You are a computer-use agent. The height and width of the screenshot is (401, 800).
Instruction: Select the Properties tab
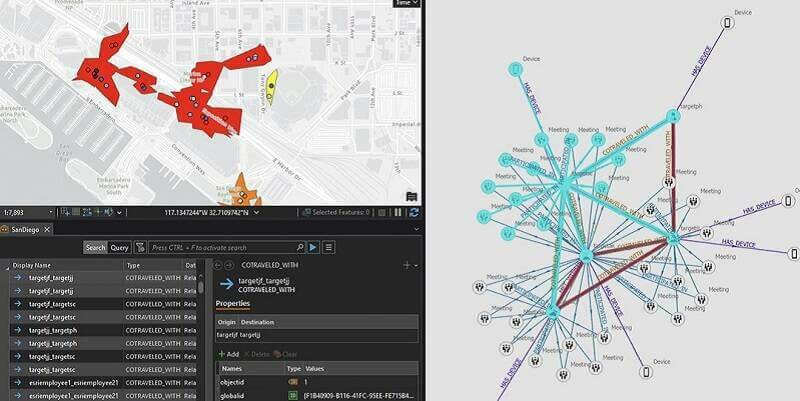click(x=233, y=304)
